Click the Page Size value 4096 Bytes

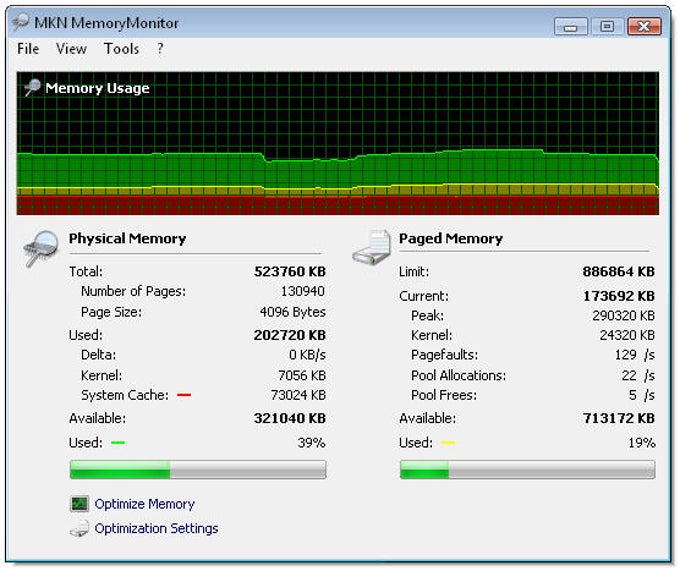tap(293, 312)
